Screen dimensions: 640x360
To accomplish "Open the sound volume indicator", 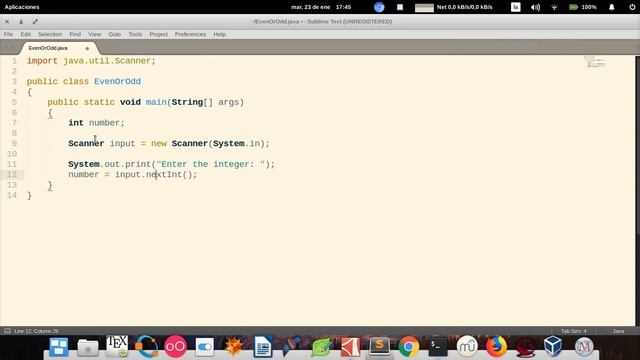I will point(535,7).
